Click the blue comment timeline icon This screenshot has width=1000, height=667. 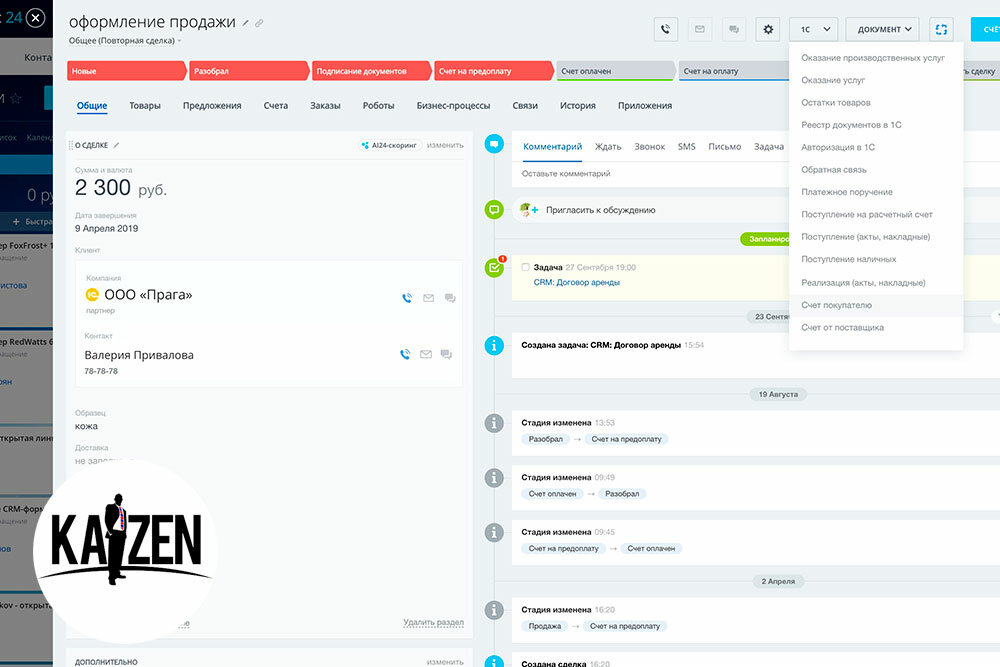[x=494, y=143]
